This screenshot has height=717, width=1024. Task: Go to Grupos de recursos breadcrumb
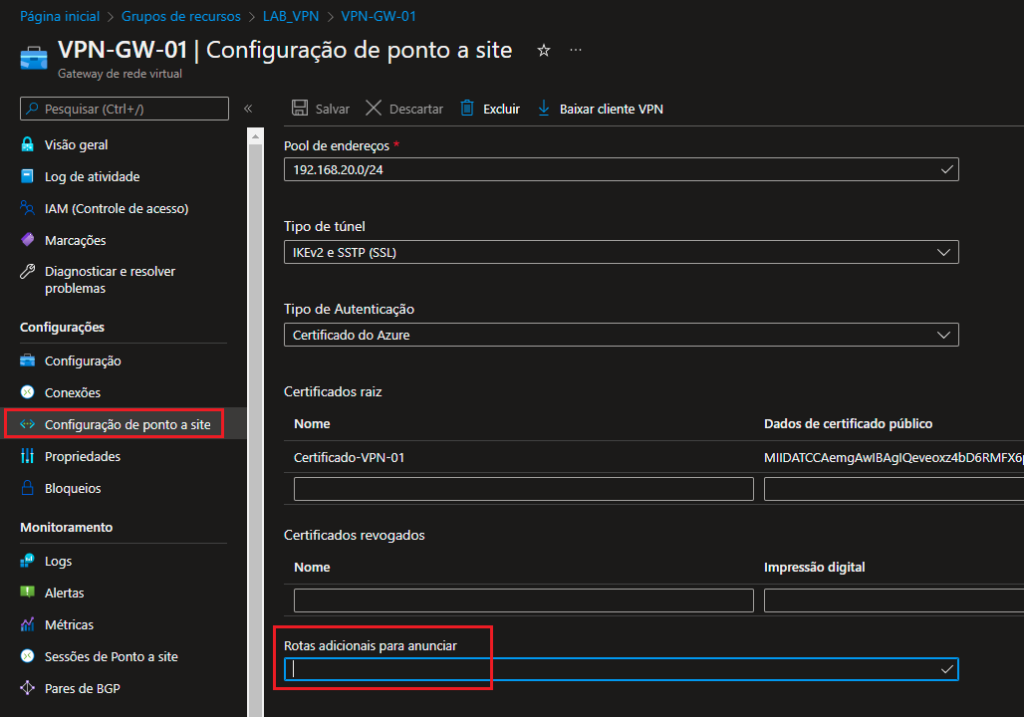(x=180, y=16)
